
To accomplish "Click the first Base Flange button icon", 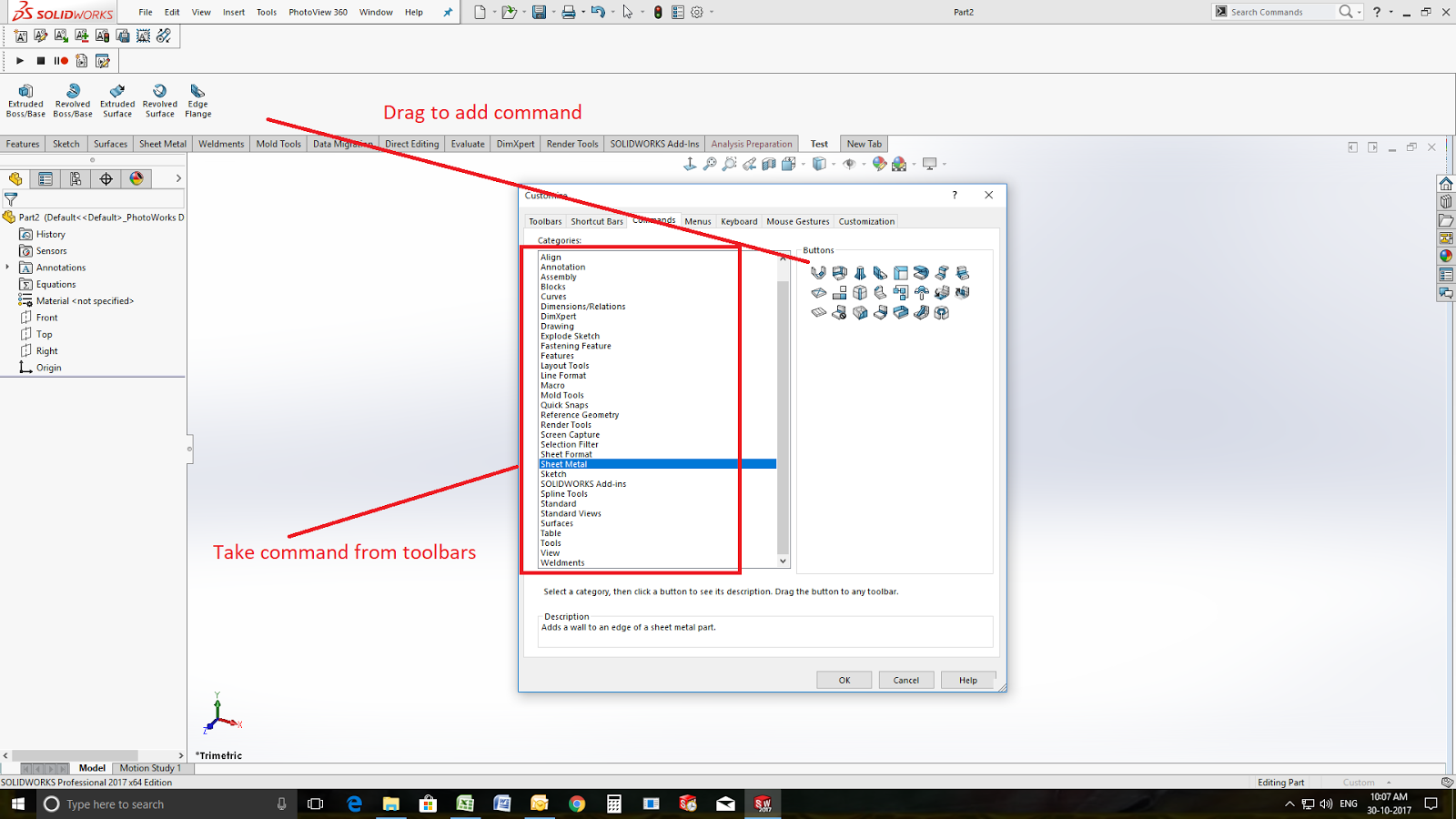I will point(817,271).
